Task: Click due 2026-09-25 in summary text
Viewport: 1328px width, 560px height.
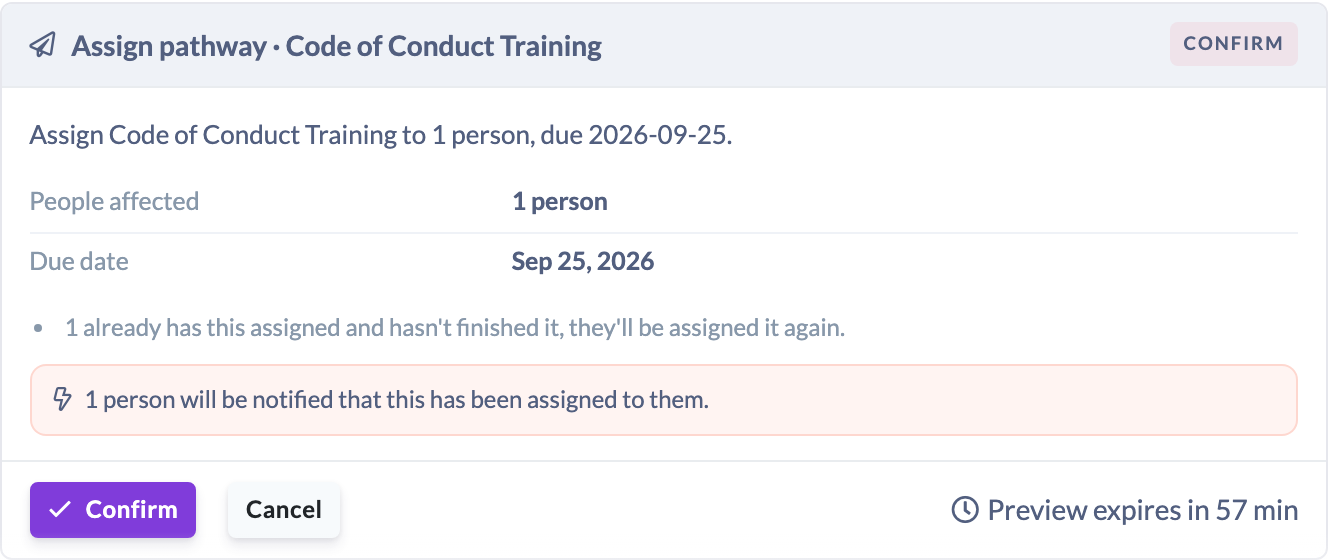Action: point(634,136)
